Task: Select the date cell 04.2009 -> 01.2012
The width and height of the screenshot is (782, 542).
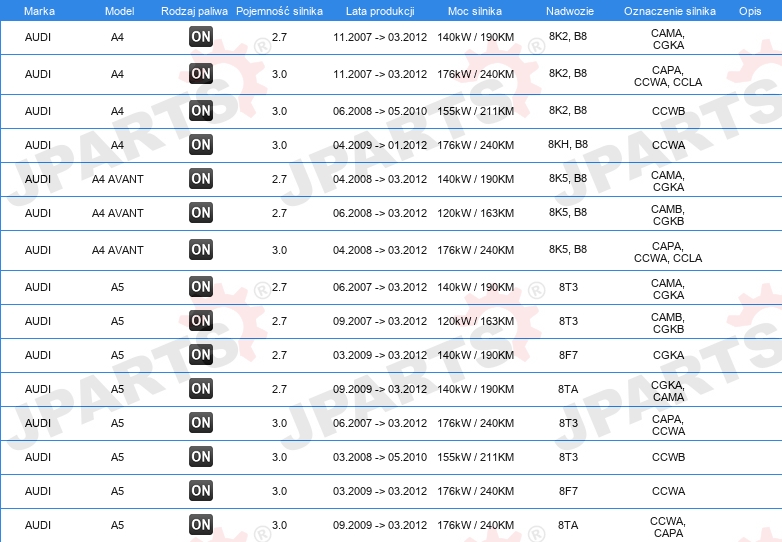Action: [x=380, y=145]
